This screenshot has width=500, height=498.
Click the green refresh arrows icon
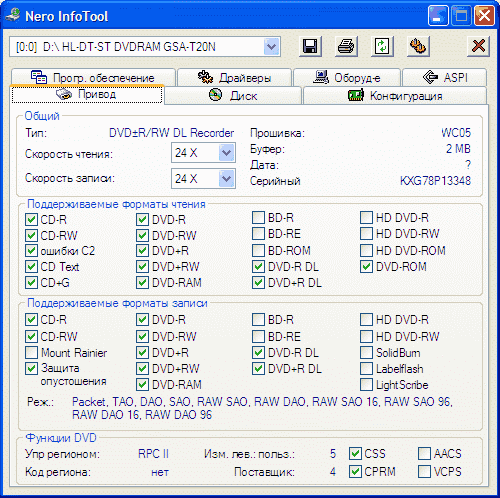point(382,46)
